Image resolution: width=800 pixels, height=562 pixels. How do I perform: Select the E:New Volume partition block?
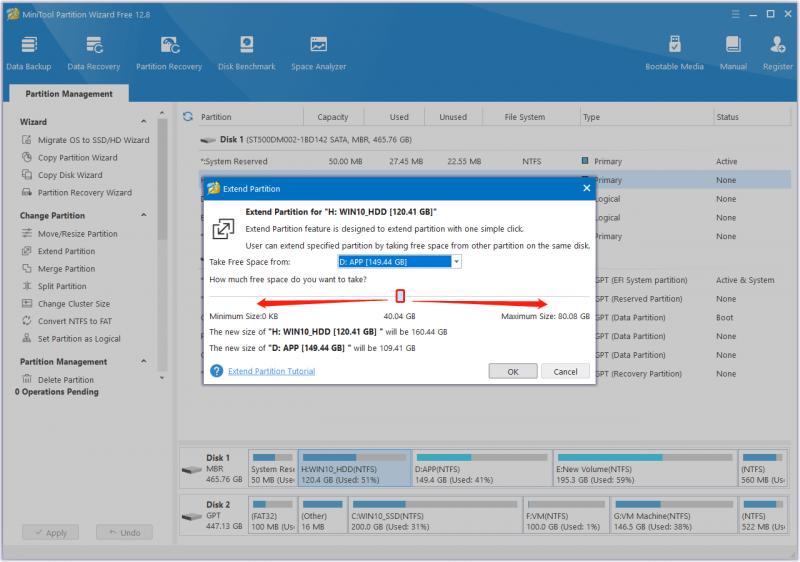pyautogui.click(x=645, y=468)
